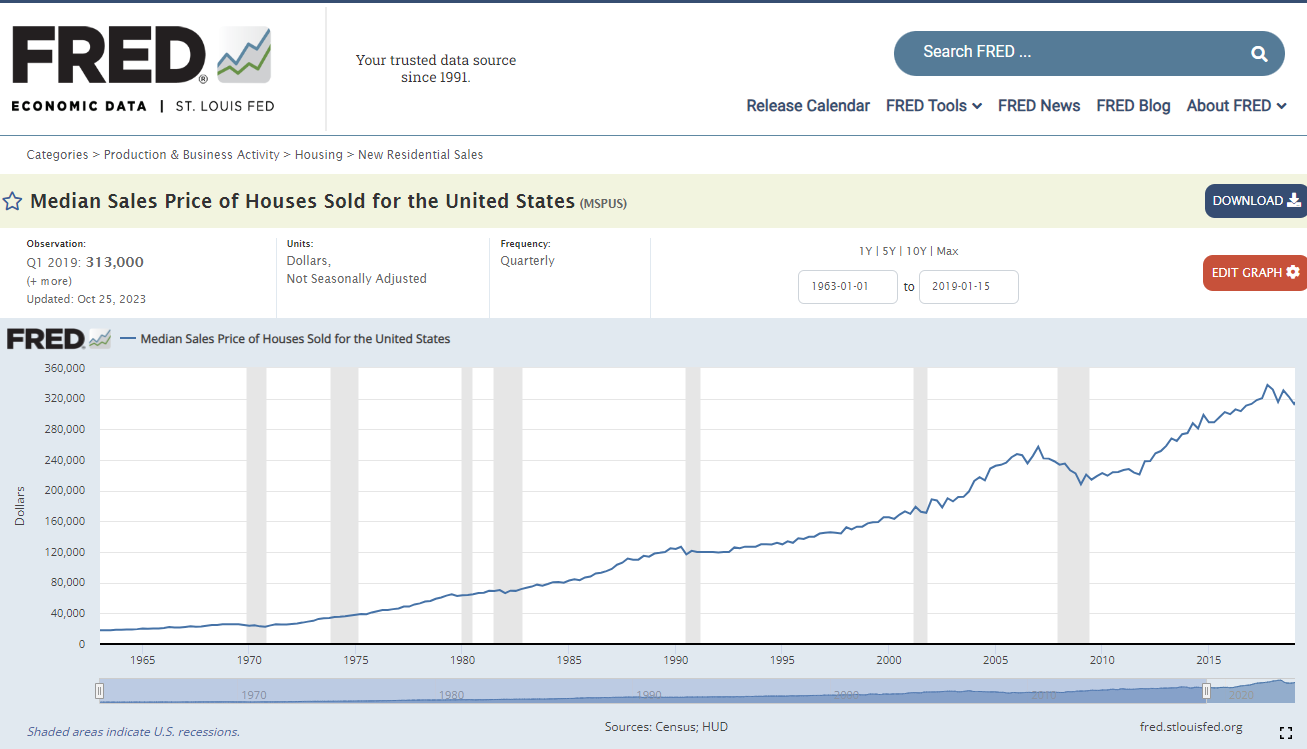Click the download arrow icon

(x=1293, y=200)
